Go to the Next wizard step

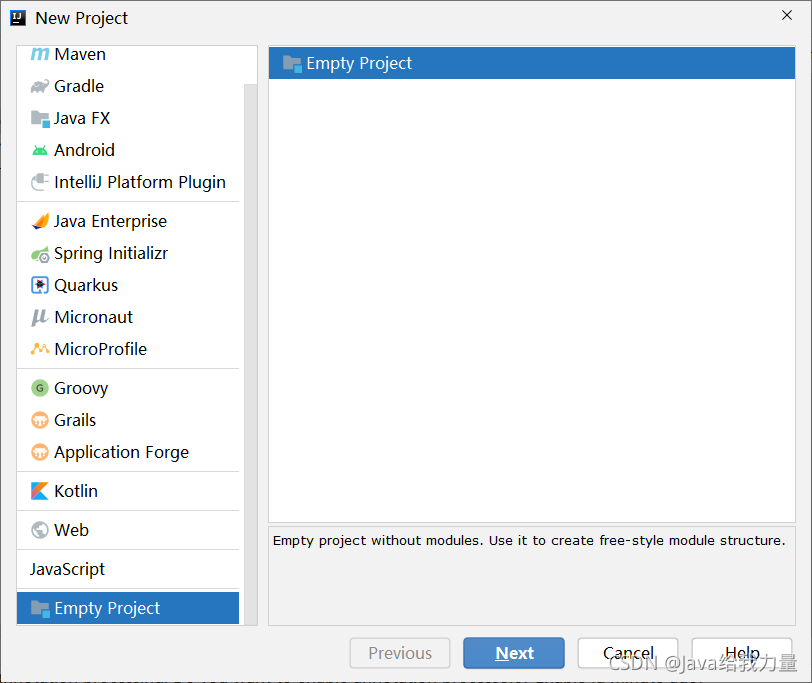pos(514,653)
